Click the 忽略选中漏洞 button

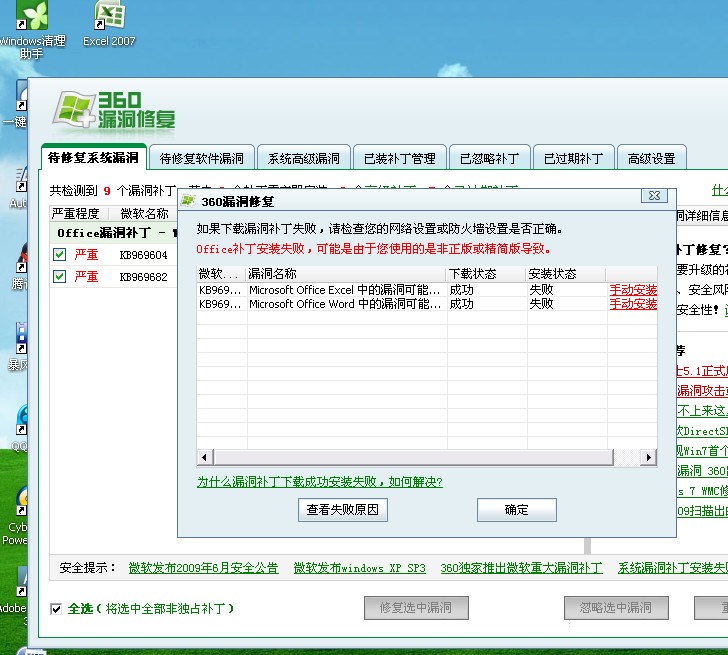(x=616, y=608)
